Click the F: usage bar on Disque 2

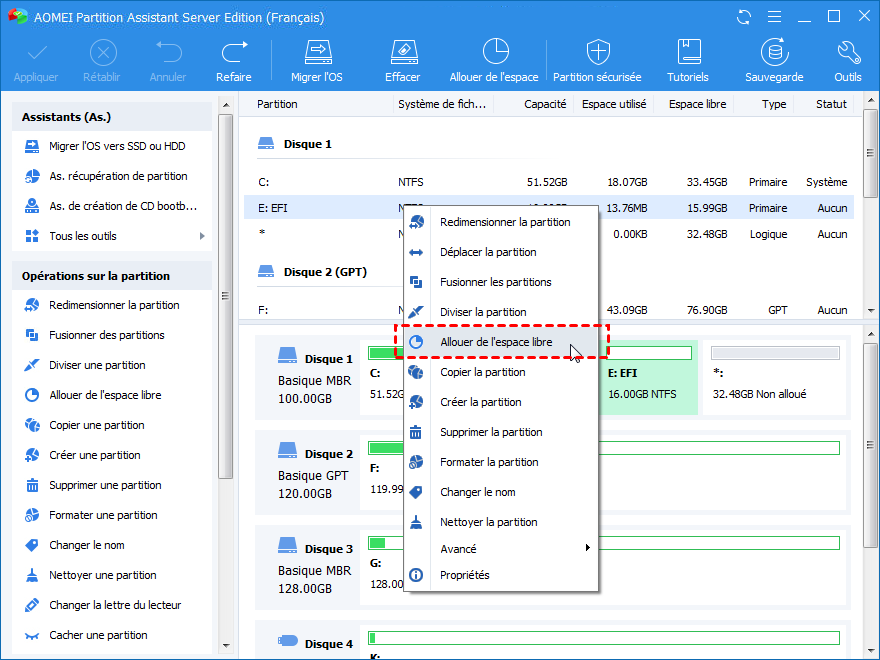point(604,448)
